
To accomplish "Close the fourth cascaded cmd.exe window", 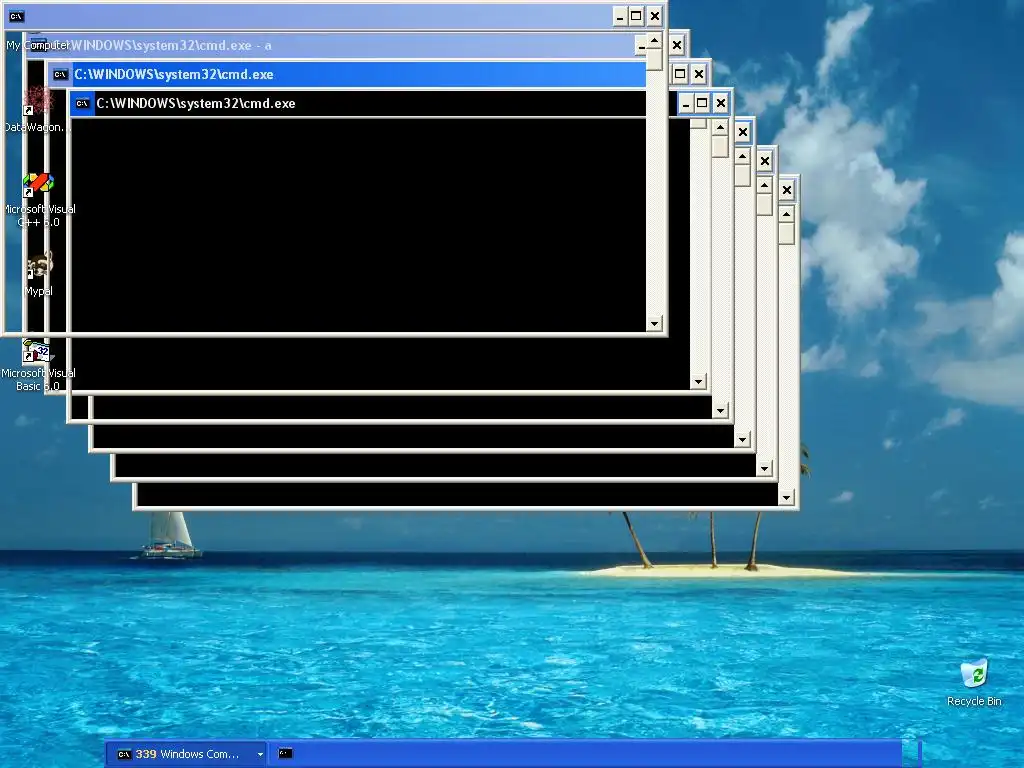I will pyautogui.click(x=721, y=103).
